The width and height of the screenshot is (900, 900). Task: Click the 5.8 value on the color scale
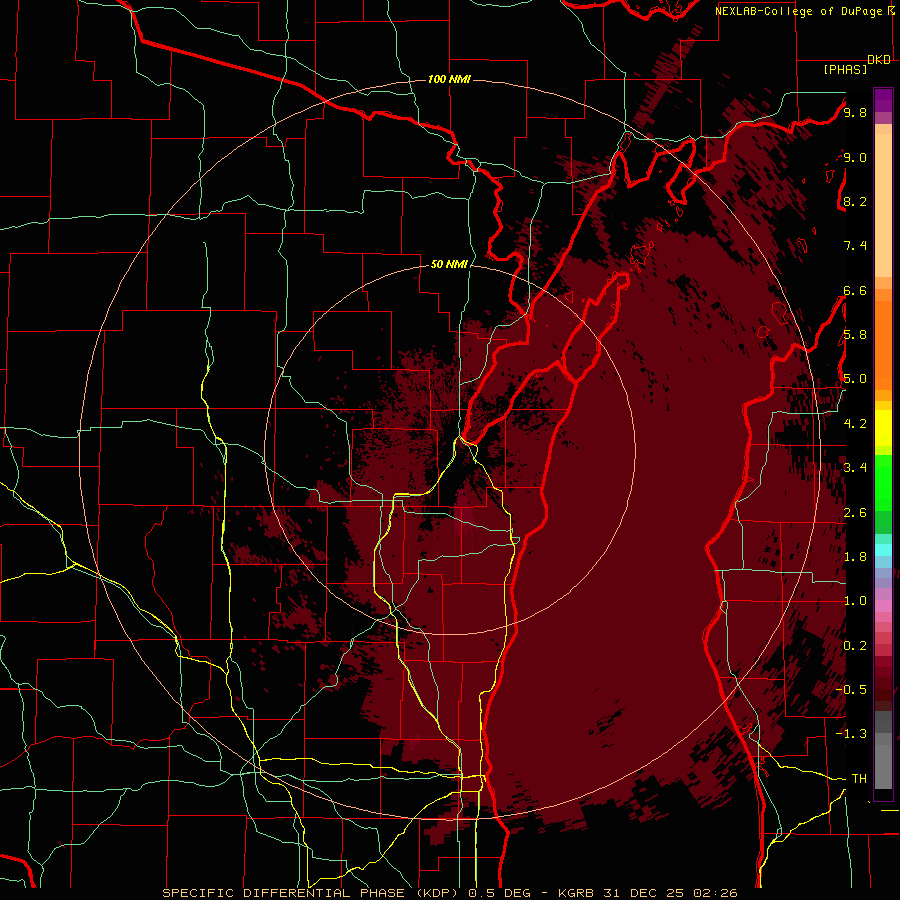click(x=855, y=335)
